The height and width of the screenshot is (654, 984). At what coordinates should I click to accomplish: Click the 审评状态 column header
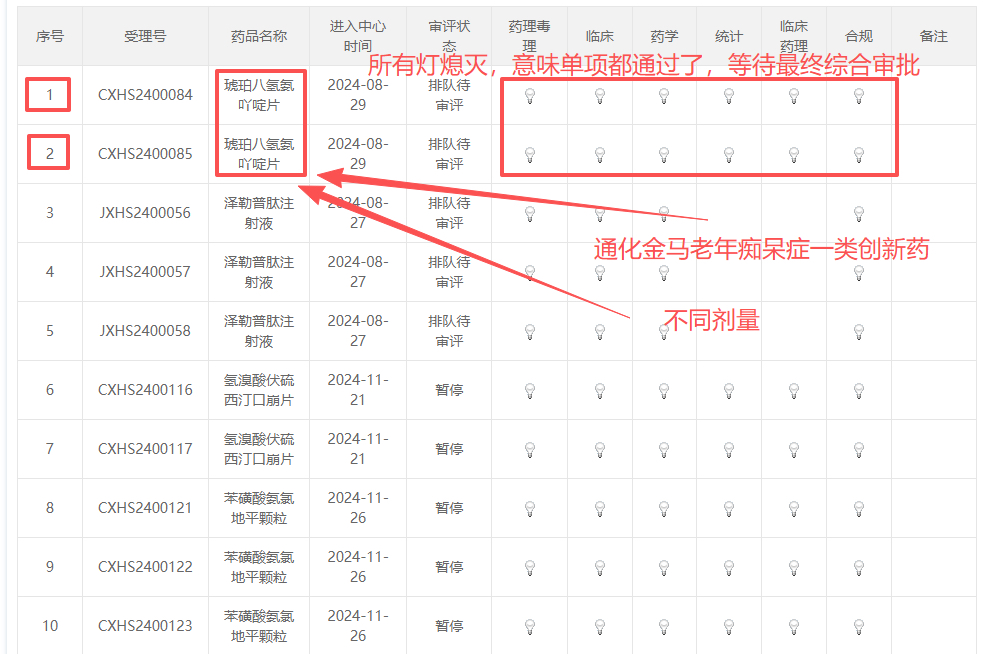[x=449, y=36]
